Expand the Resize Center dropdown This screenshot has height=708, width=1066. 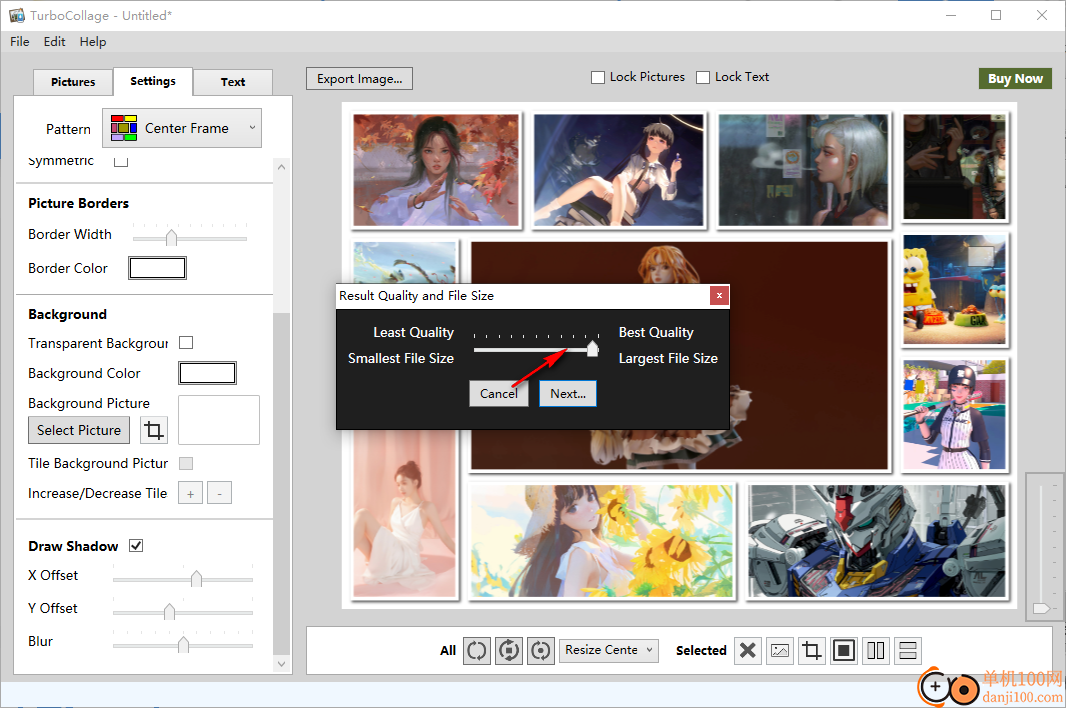pyautogui.click(x=608, y=650)
